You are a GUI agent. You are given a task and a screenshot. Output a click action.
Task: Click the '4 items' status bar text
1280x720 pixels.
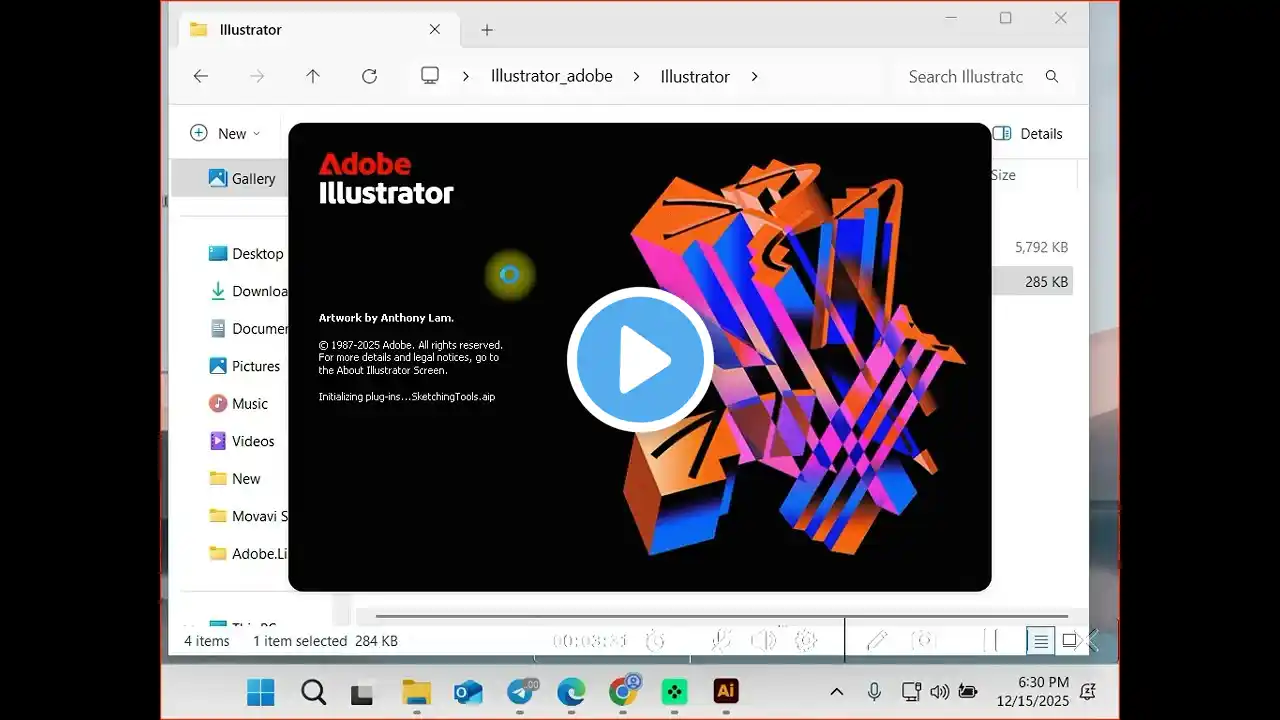207,641
